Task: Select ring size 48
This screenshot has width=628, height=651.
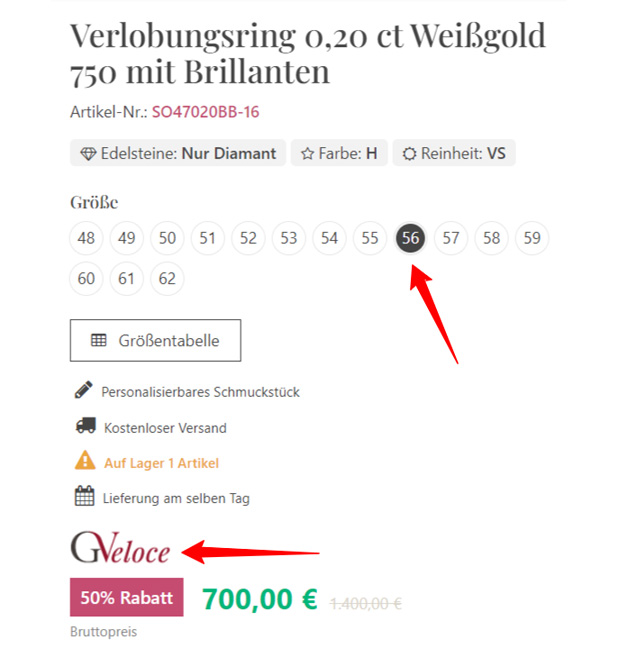Action: point(86,238)
